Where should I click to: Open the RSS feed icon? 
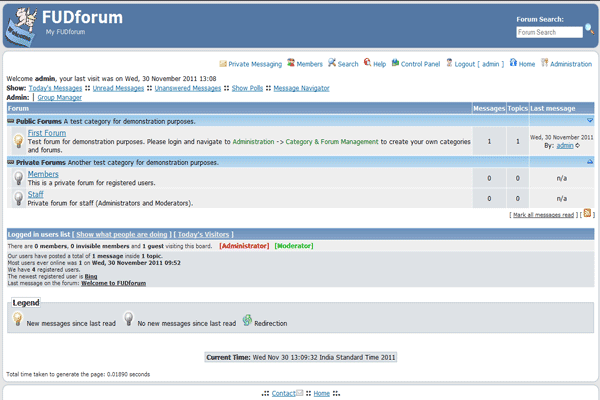tap(587, 213)
